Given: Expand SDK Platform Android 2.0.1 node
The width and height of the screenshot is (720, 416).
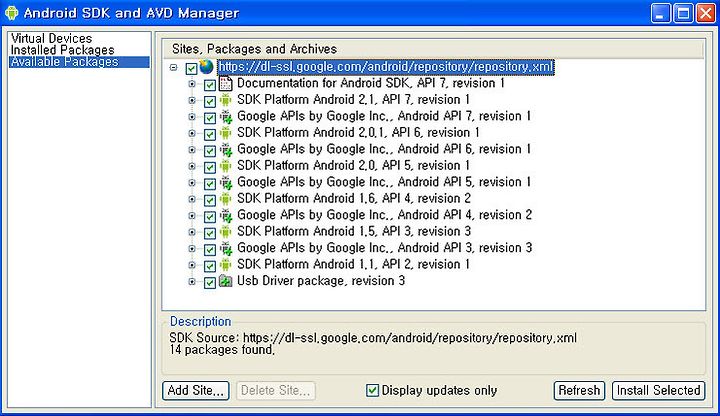Looking at the screenshot, I should coord(192,133).
